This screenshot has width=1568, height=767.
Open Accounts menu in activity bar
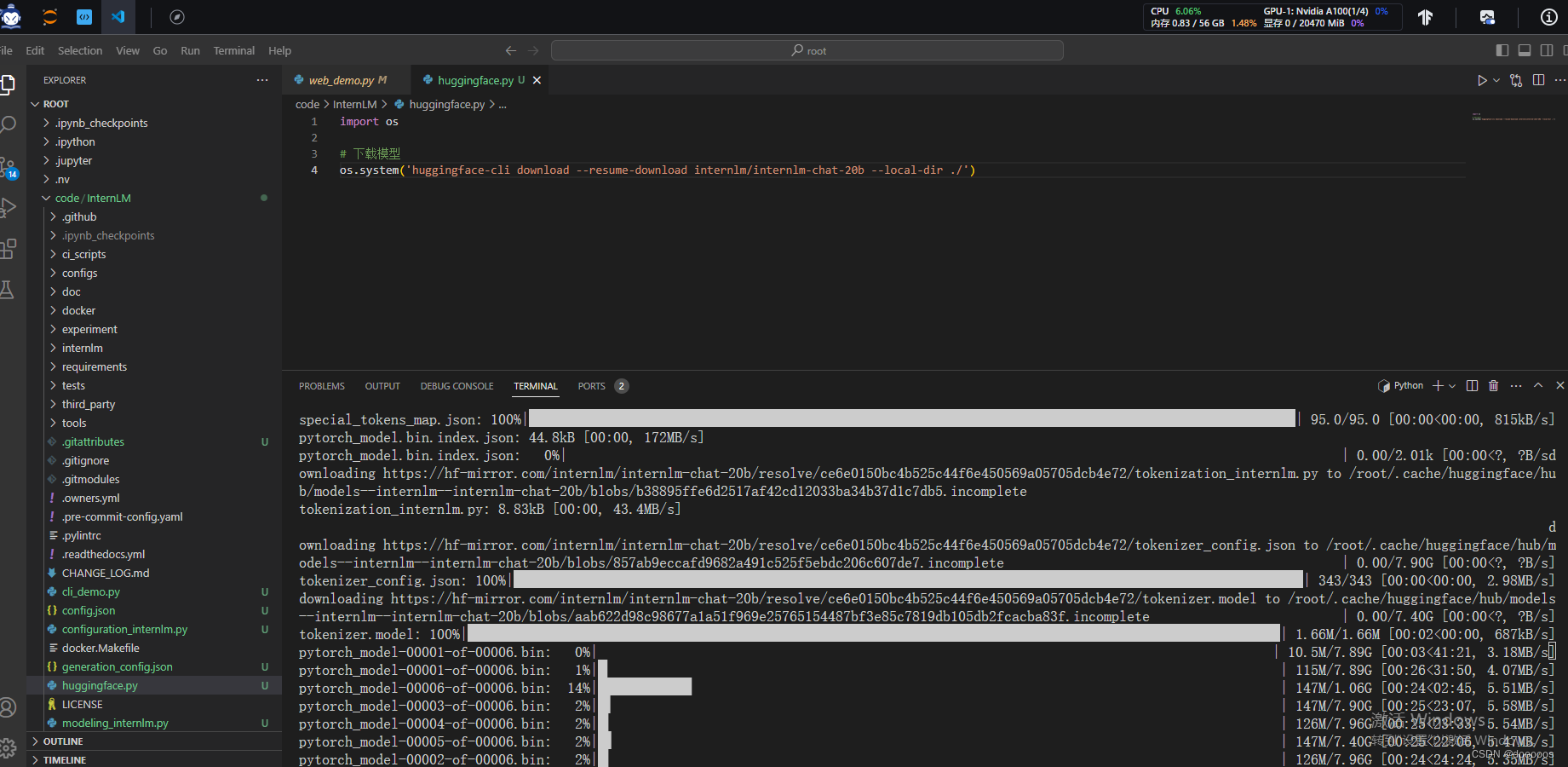tap(8, 707)
